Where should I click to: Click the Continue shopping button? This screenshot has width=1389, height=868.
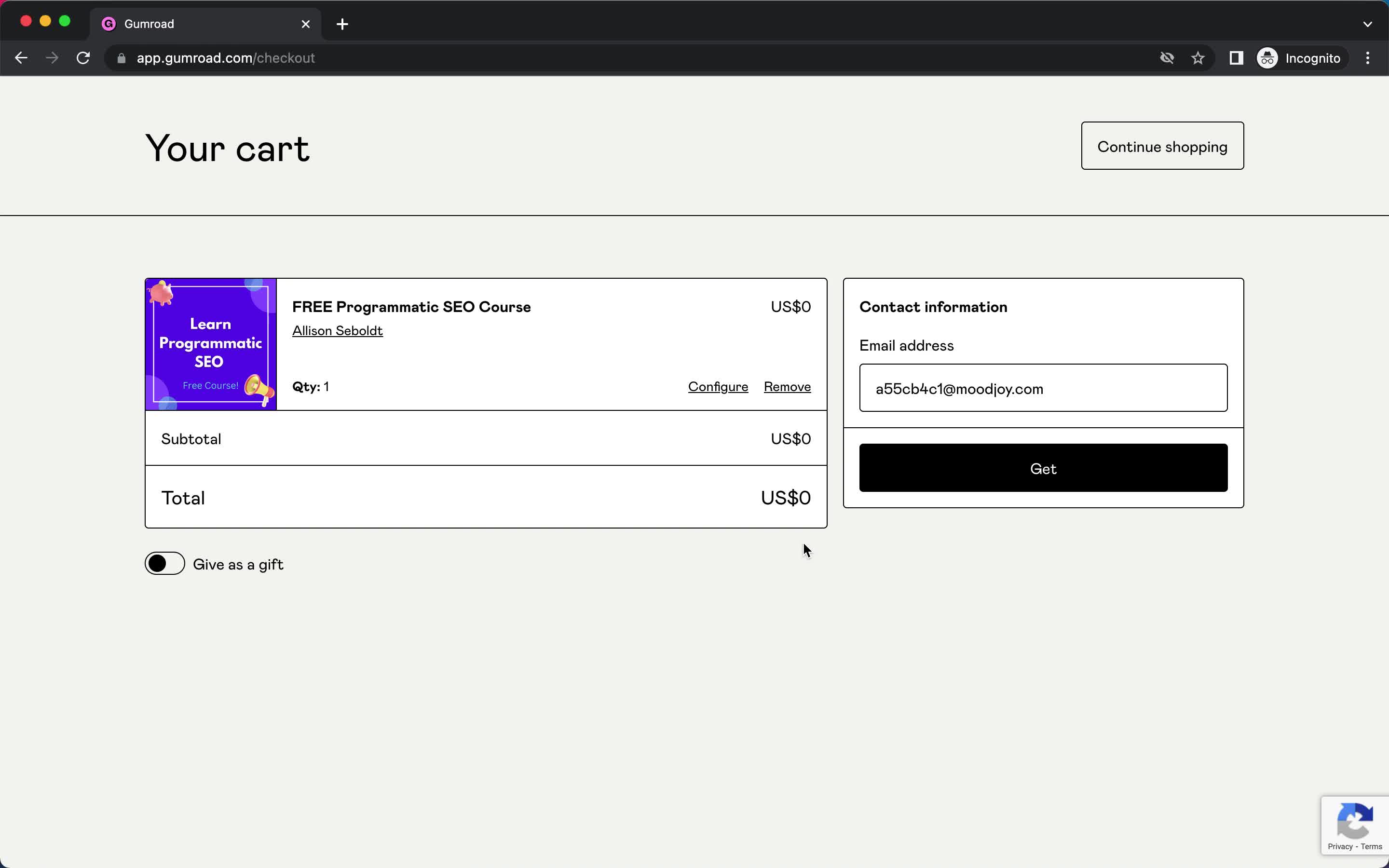pos(1162,146)
